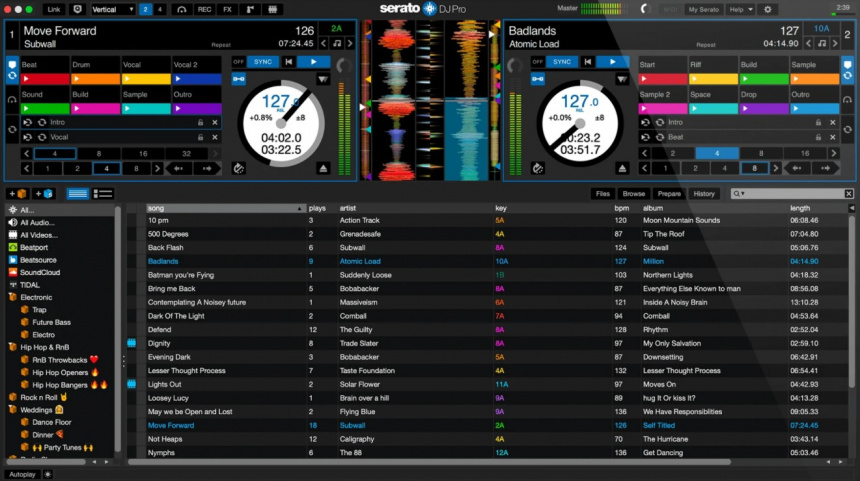
Task: Switch to simple list view
Action: 77,194
